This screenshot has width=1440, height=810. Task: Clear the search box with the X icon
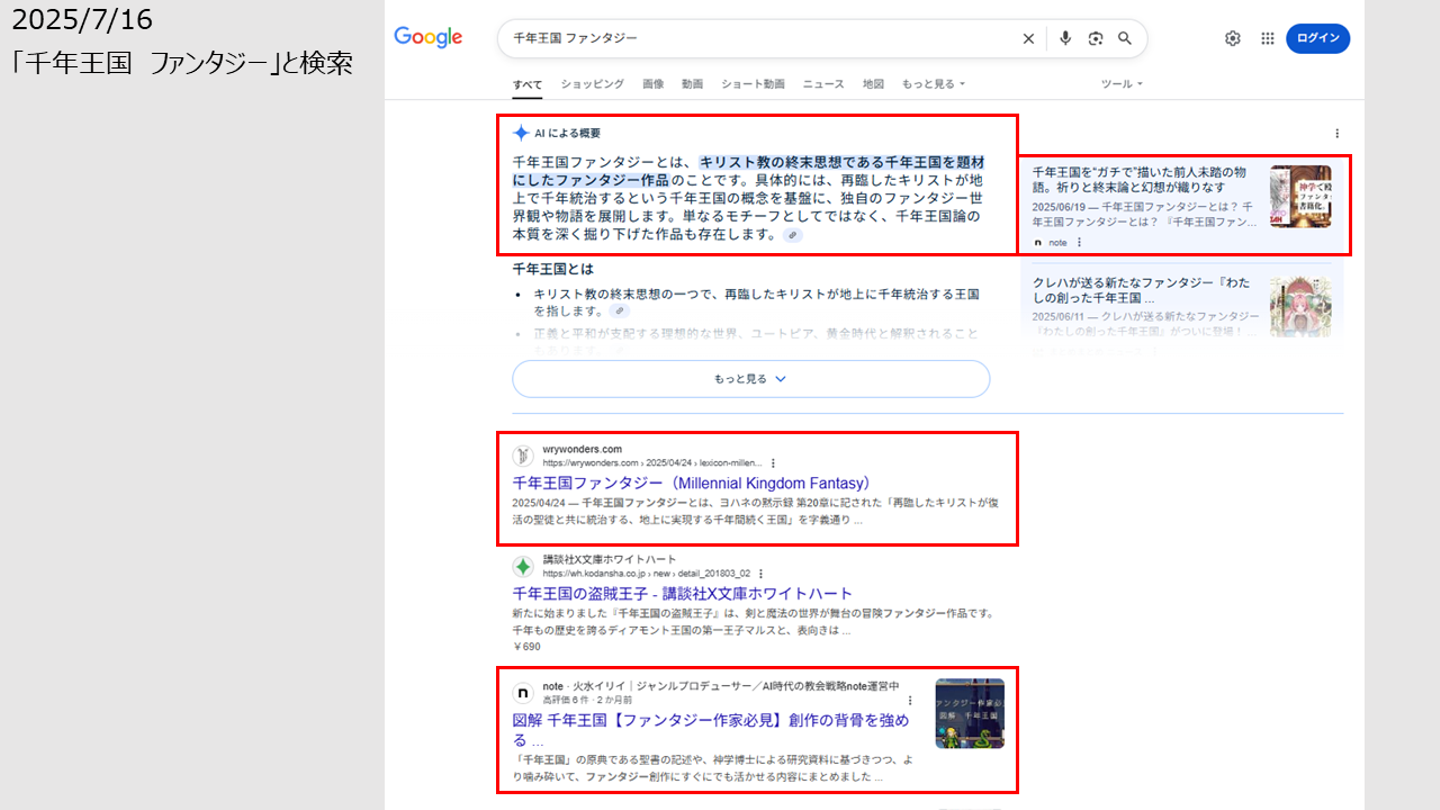(x=1028, y=38)
